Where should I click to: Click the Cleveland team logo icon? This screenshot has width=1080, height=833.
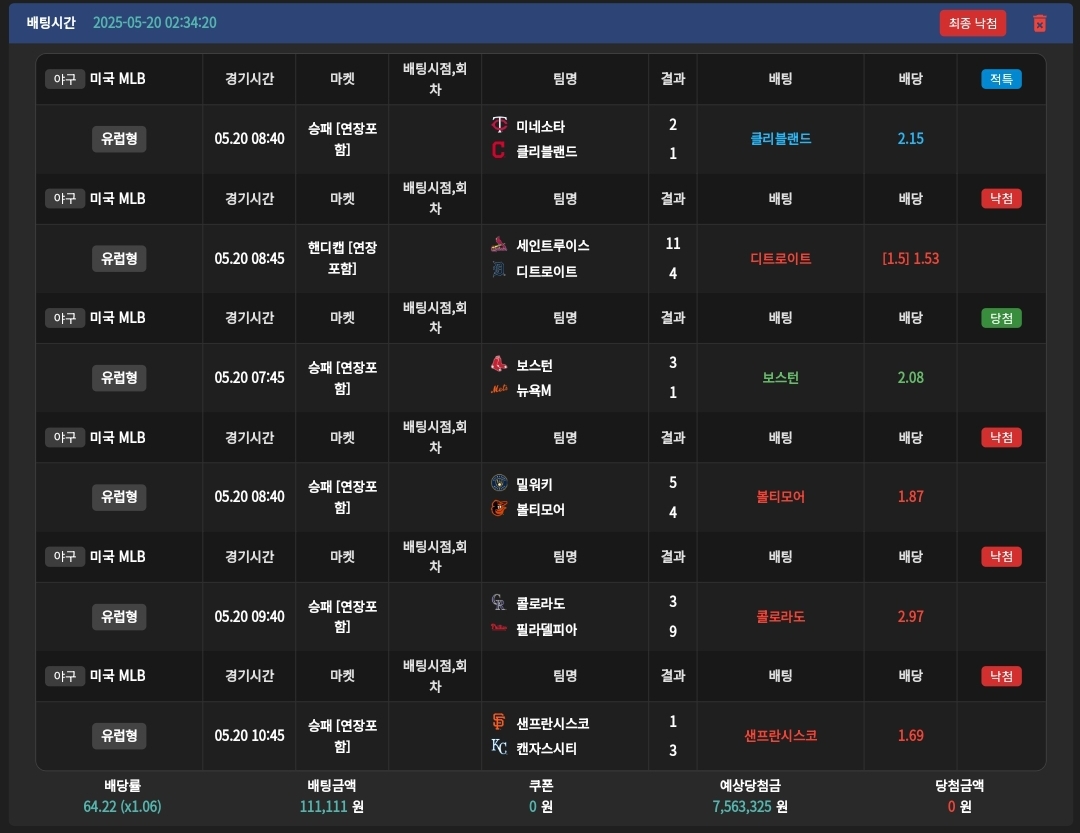[499, 151]
